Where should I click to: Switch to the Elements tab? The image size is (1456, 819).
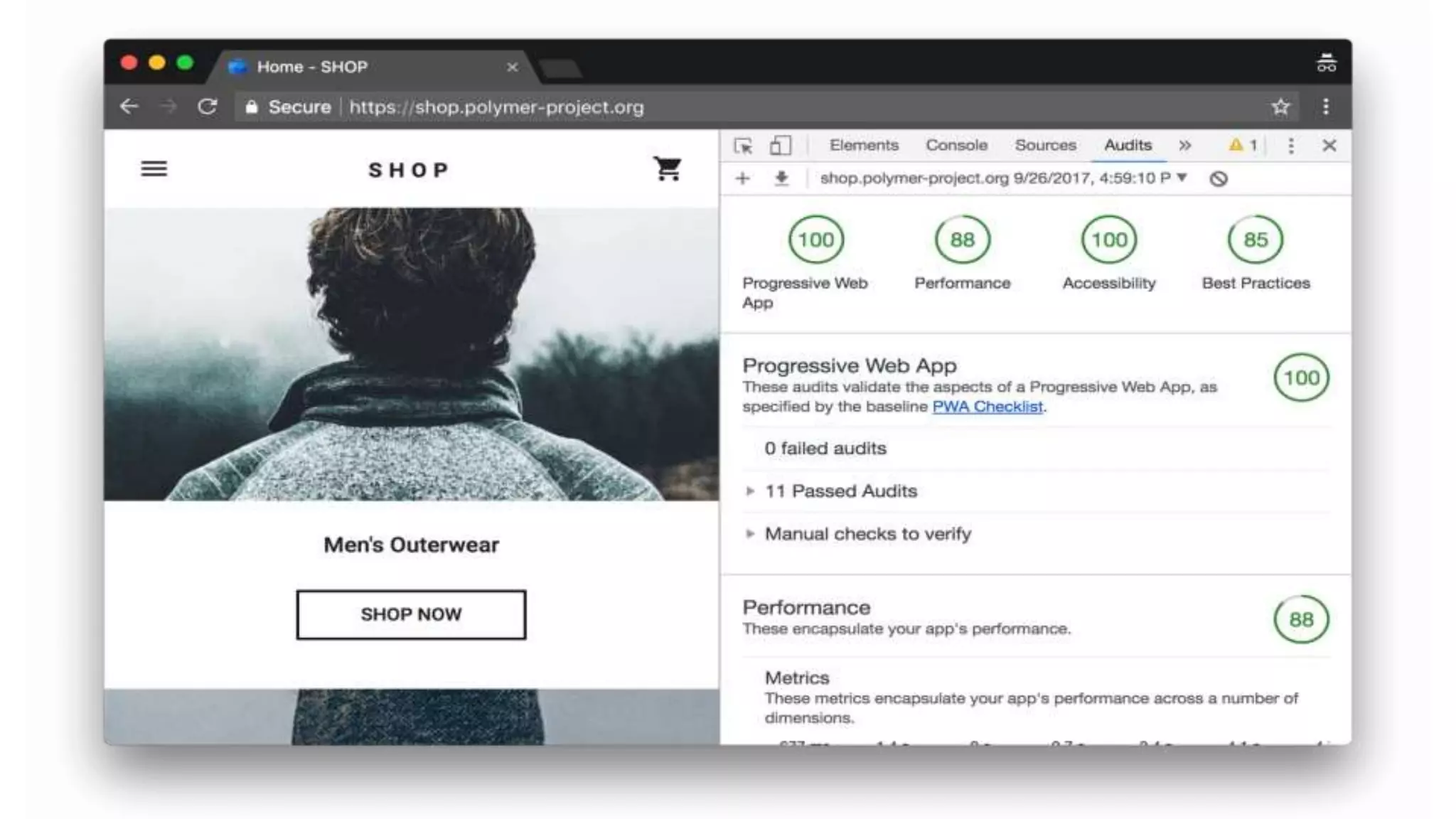[x=864, y=145]
